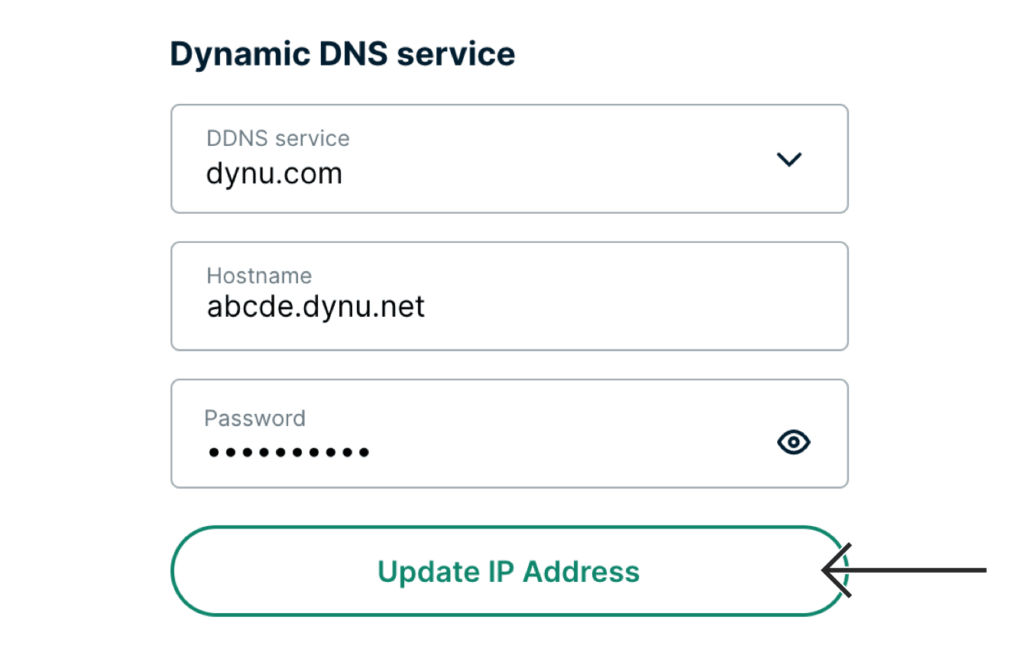Click the Password field label
This screenshot has width=1024, height=646.
[255, 418]
